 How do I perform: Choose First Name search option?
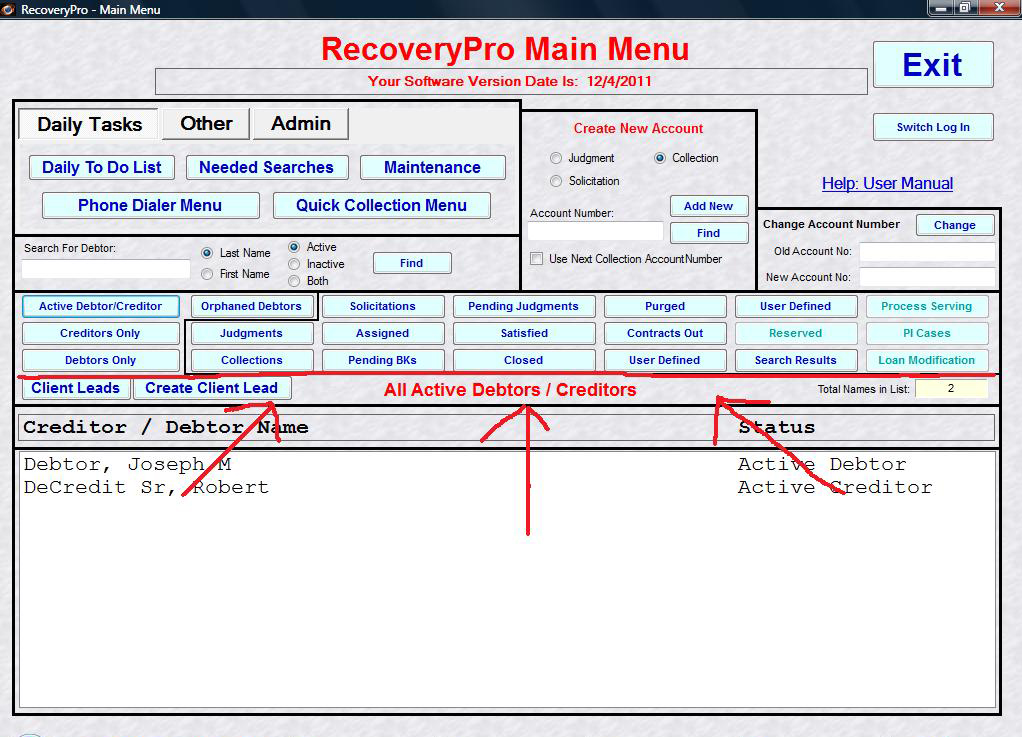pyautogui.click(x=207, y=274)
